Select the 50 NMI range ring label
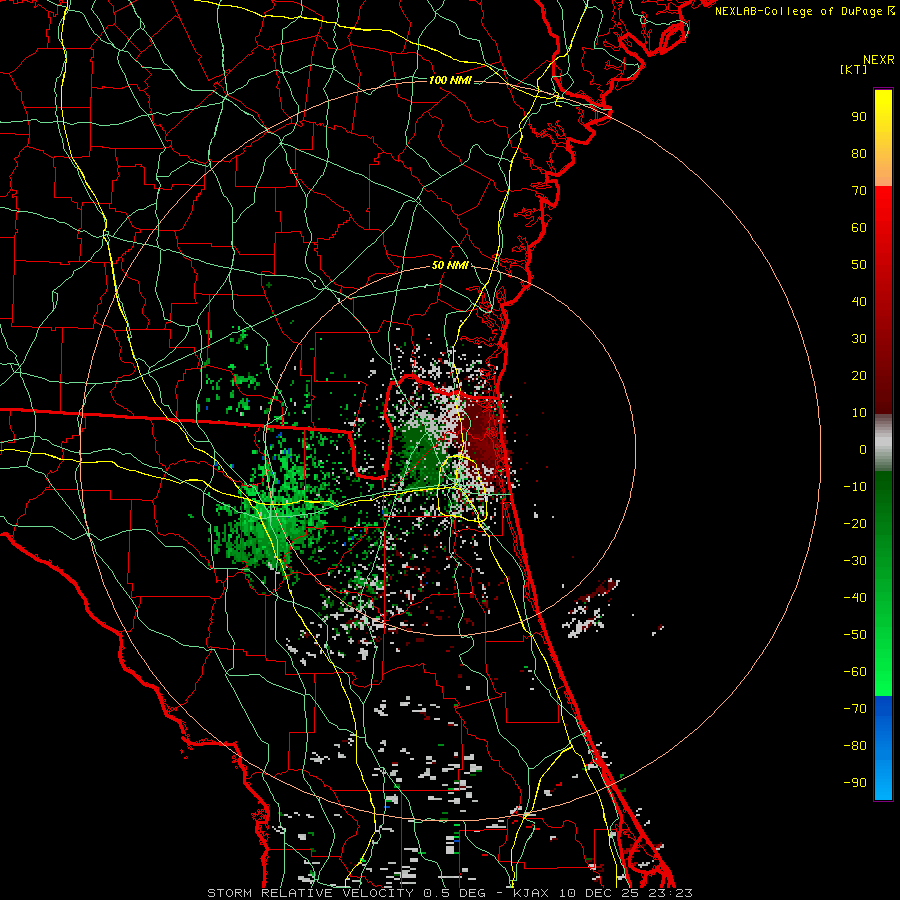Viewport: 900px width, 900px height. pos(450,265)
